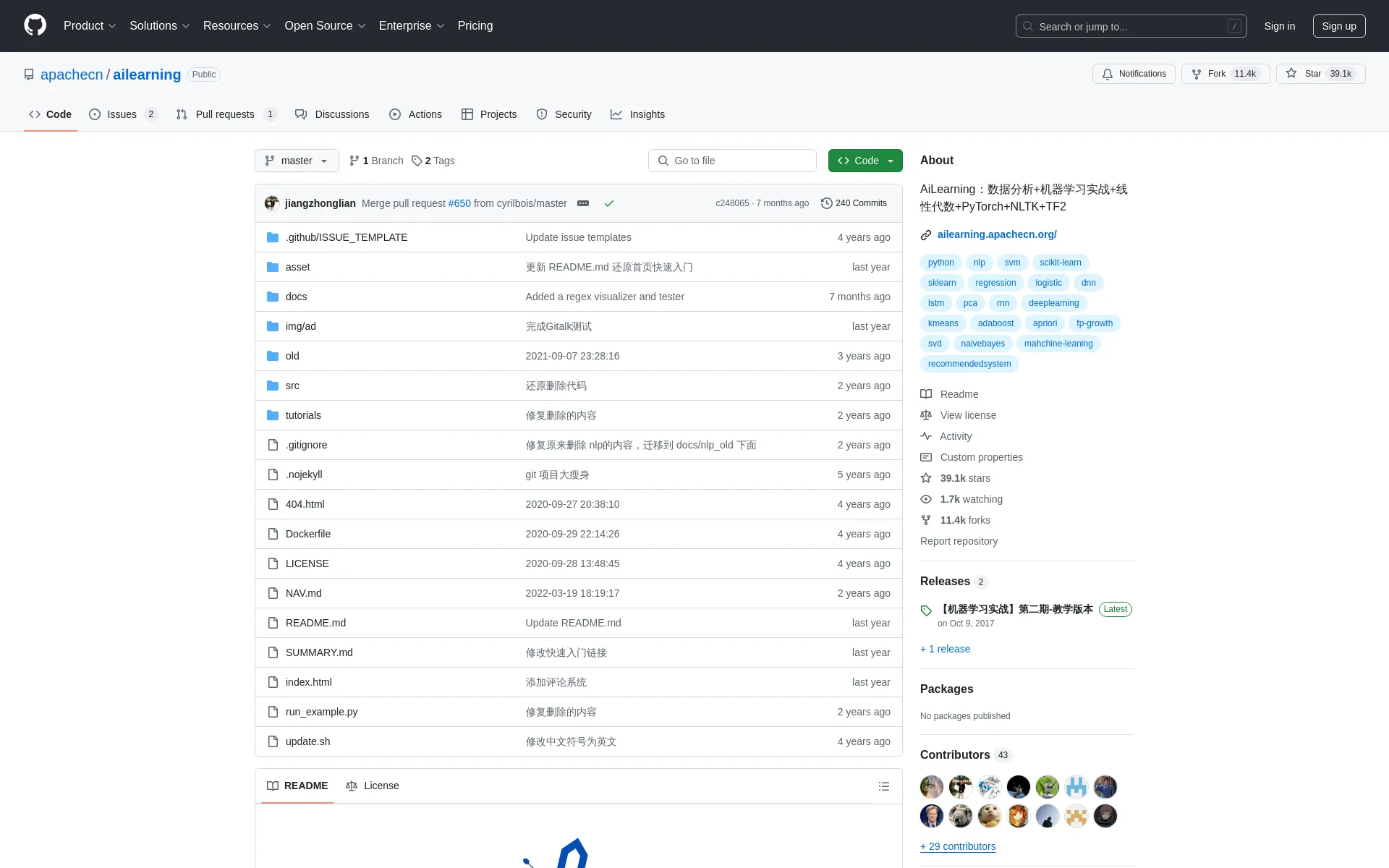Select the Discussions tab
Viewport: 1389px width, 868px height.
[342, 114]
